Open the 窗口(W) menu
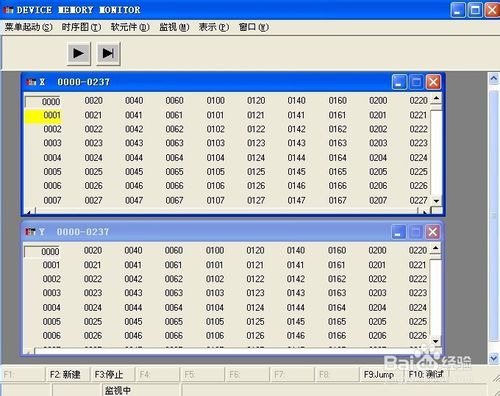 254,27
